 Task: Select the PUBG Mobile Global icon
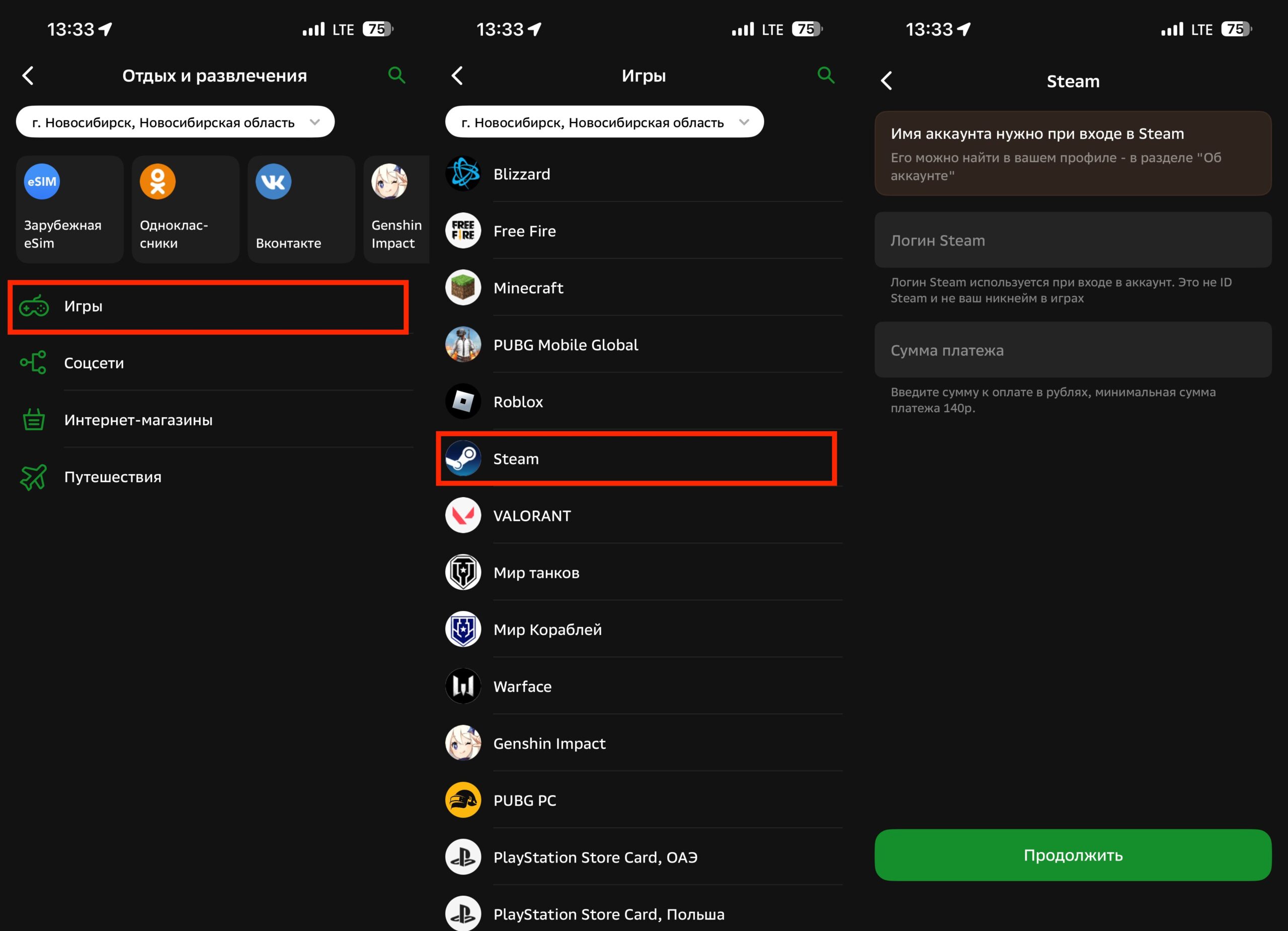(x=463, y=344)
